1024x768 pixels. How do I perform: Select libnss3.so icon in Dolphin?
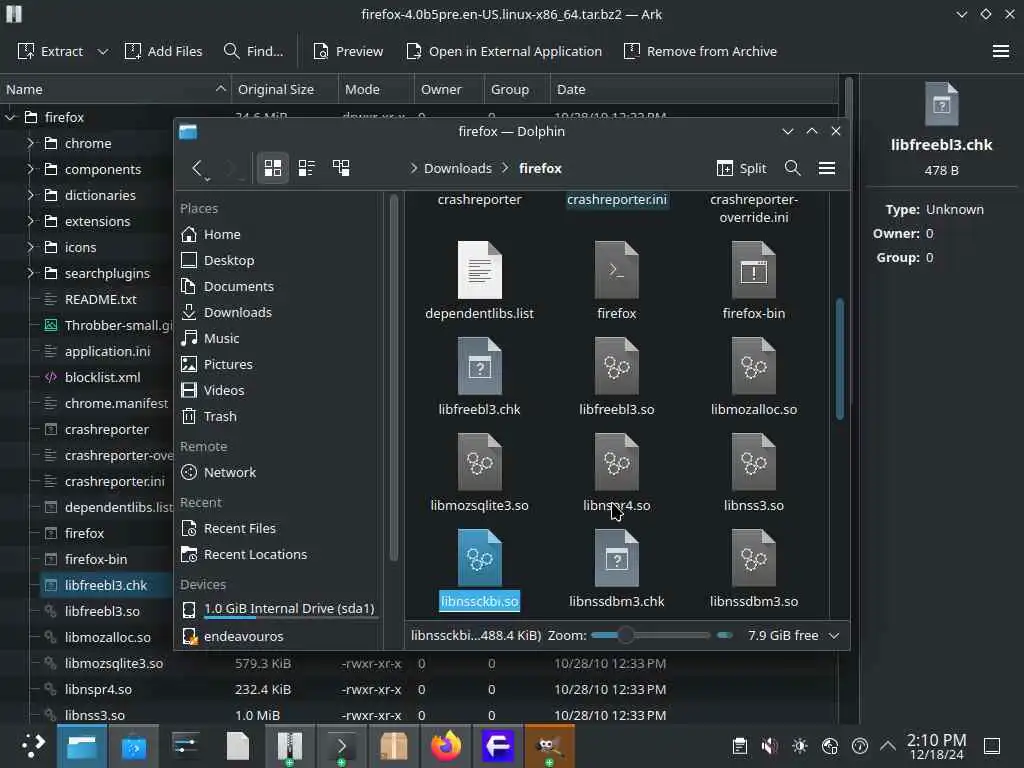coord(754,462)
